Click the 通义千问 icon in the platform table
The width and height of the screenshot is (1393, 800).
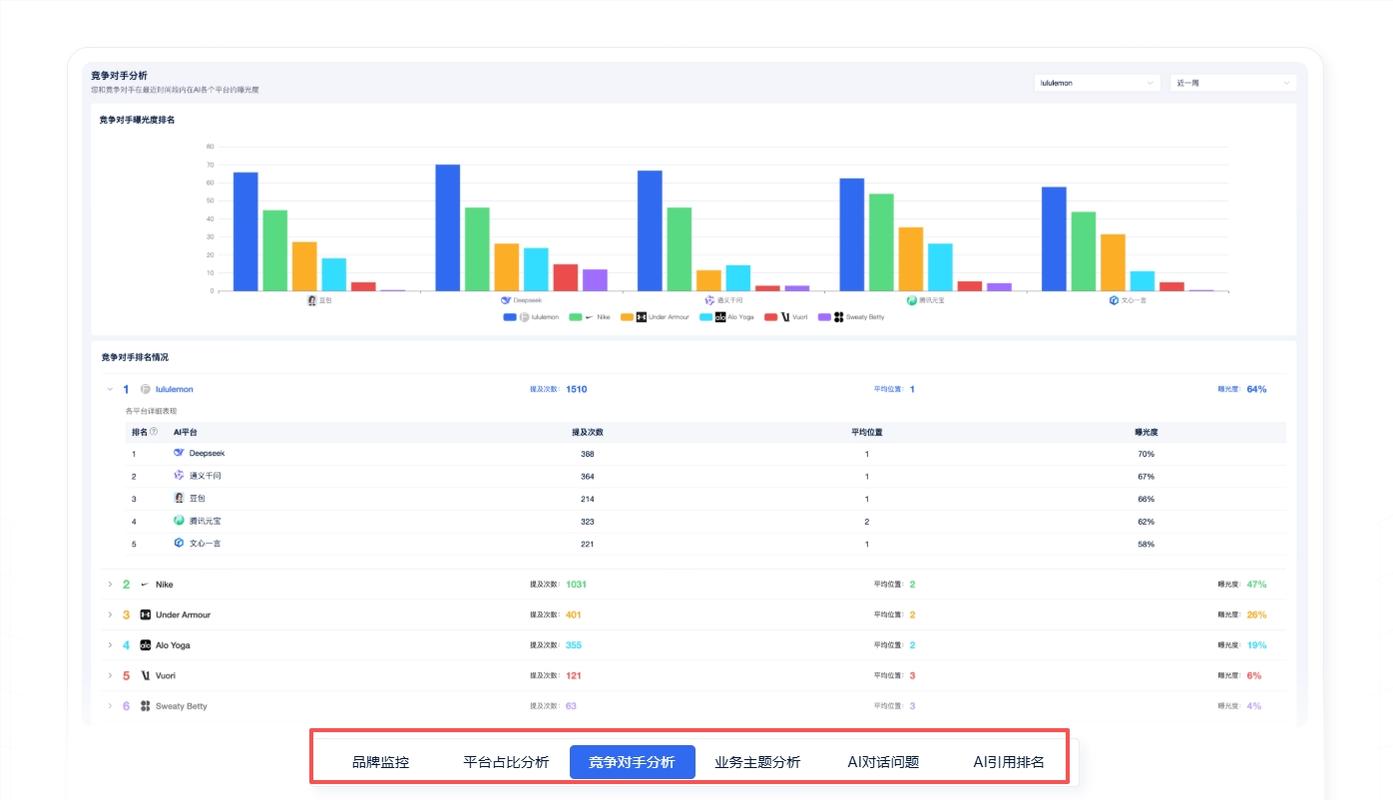tap(179, 476)
